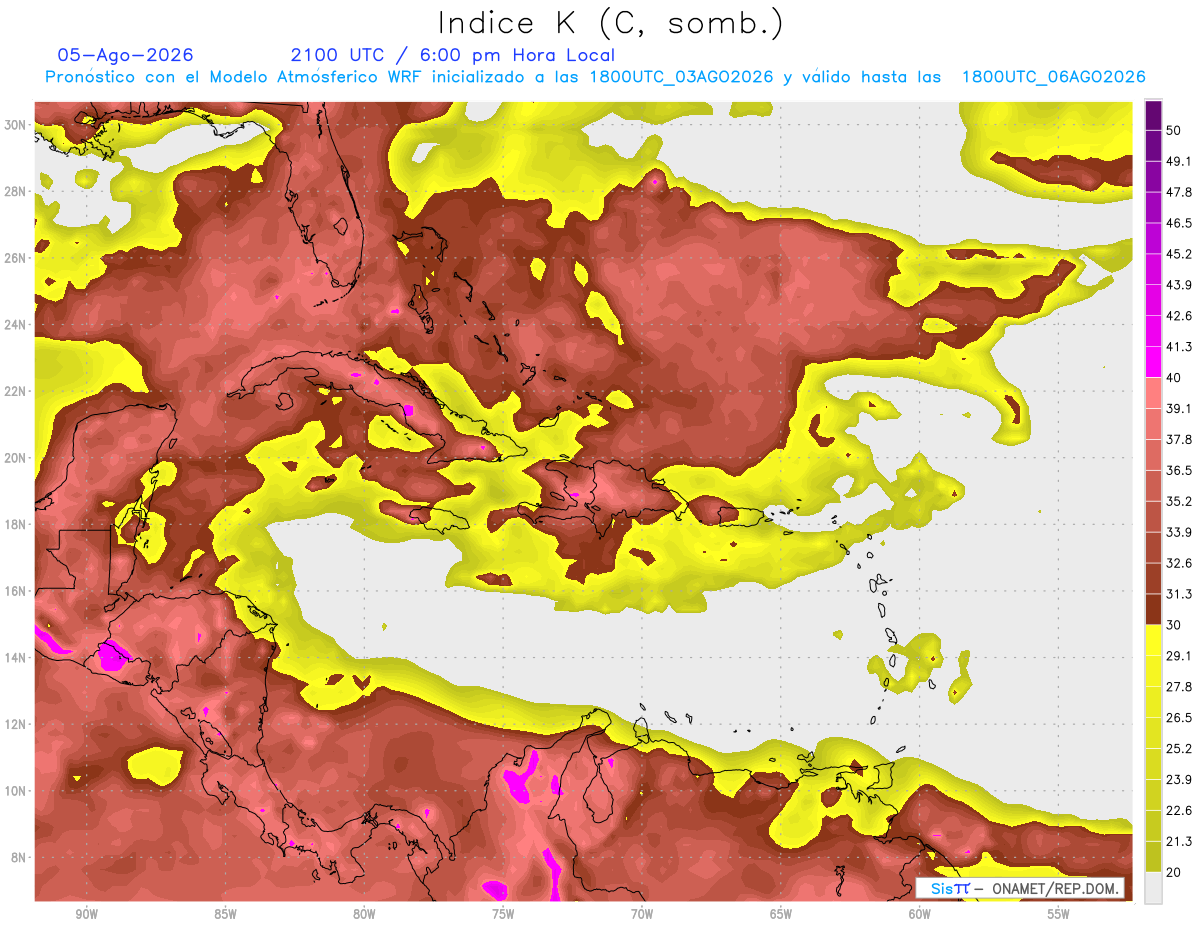
Task: Click the color bar label '37.8'
Action: (x=1179, y=439)
